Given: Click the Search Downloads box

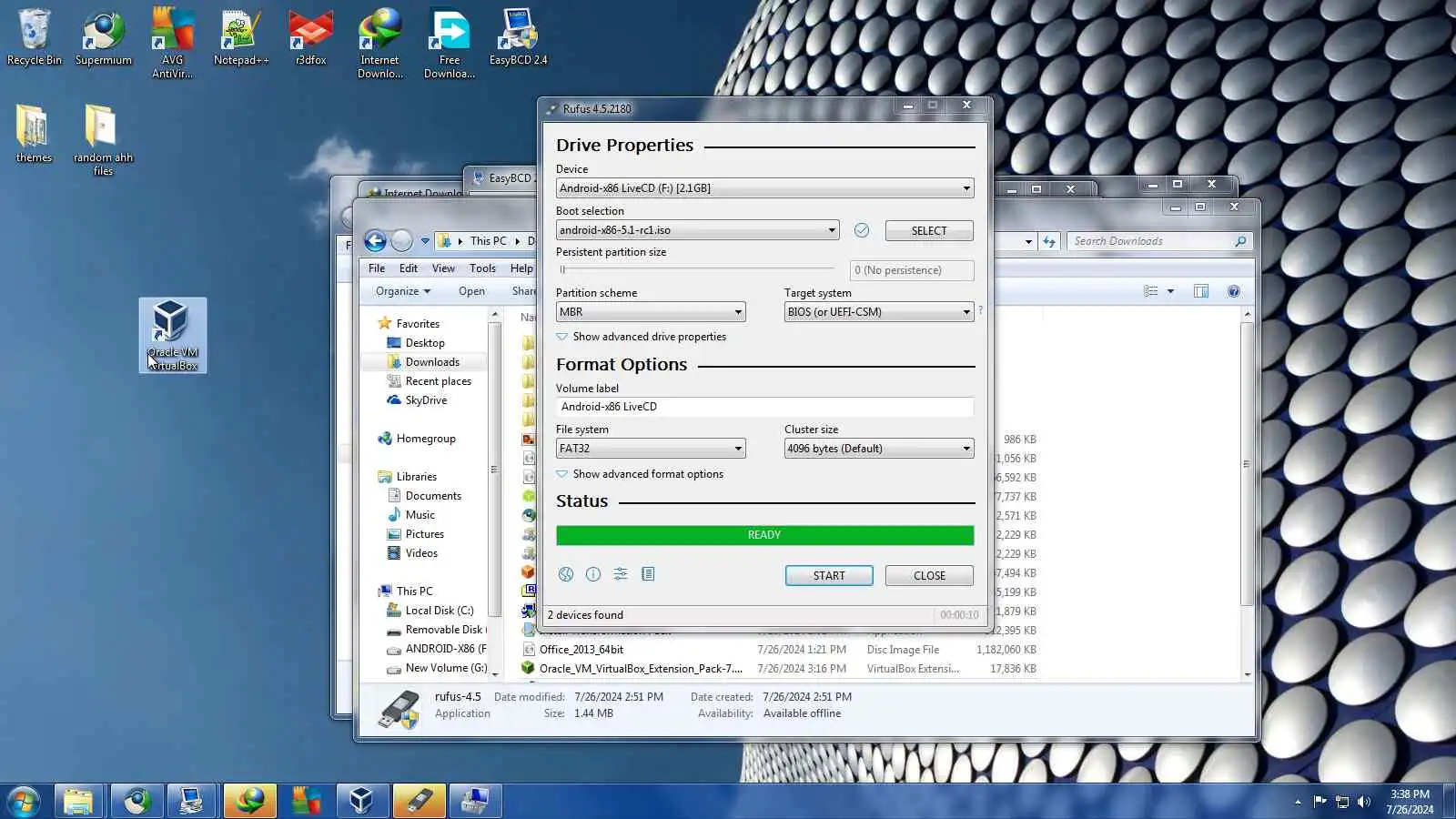Looking at the screenshot, I should coord(1160,241).
